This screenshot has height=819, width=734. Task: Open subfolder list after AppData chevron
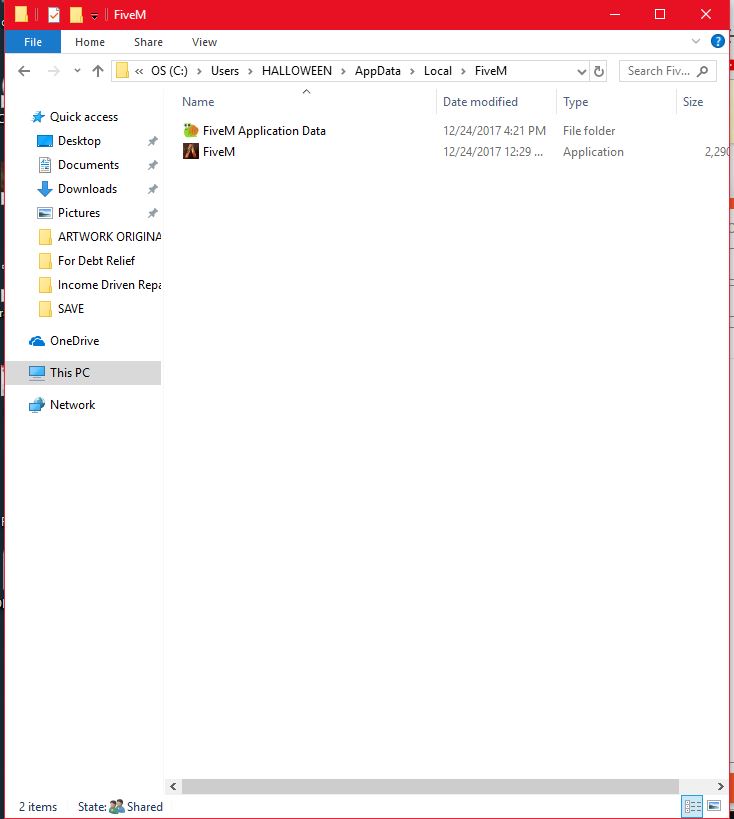412,72
